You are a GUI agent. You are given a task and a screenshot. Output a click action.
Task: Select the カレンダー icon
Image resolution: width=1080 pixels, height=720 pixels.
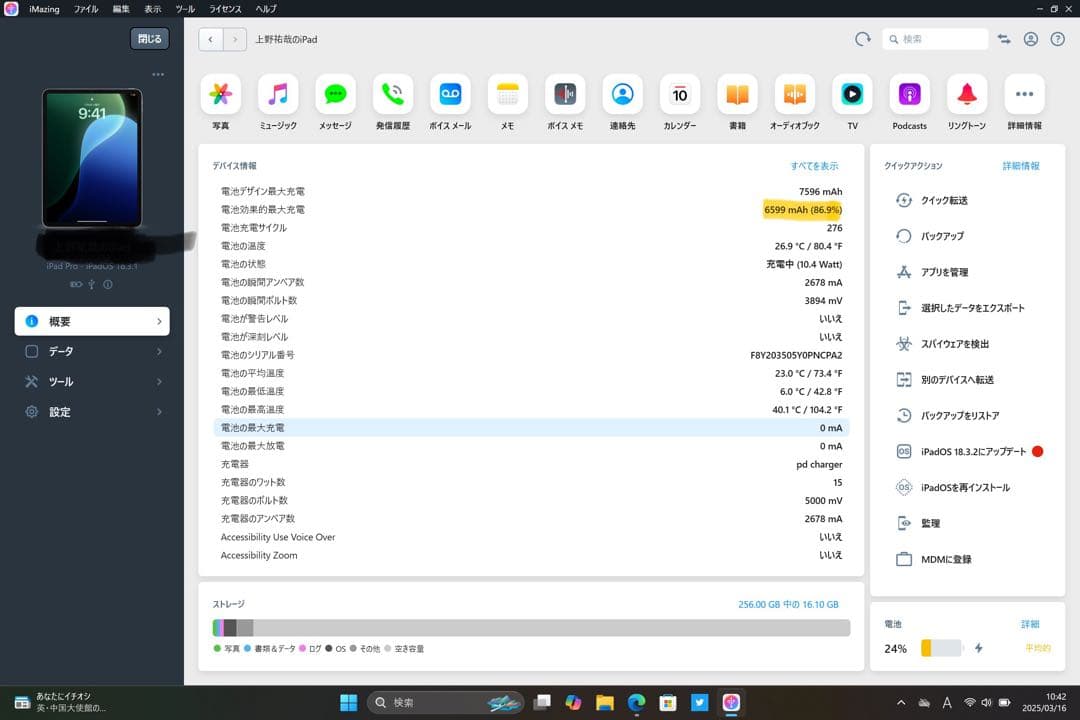[679, 95]
